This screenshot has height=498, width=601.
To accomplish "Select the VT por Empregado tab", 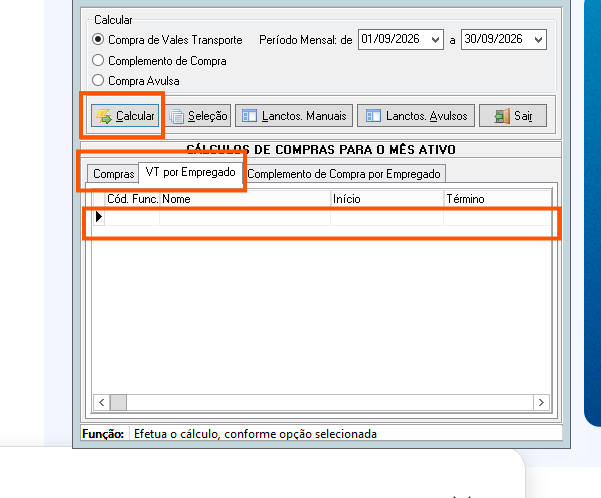I will pyautogui.click(x=190, y=172).
